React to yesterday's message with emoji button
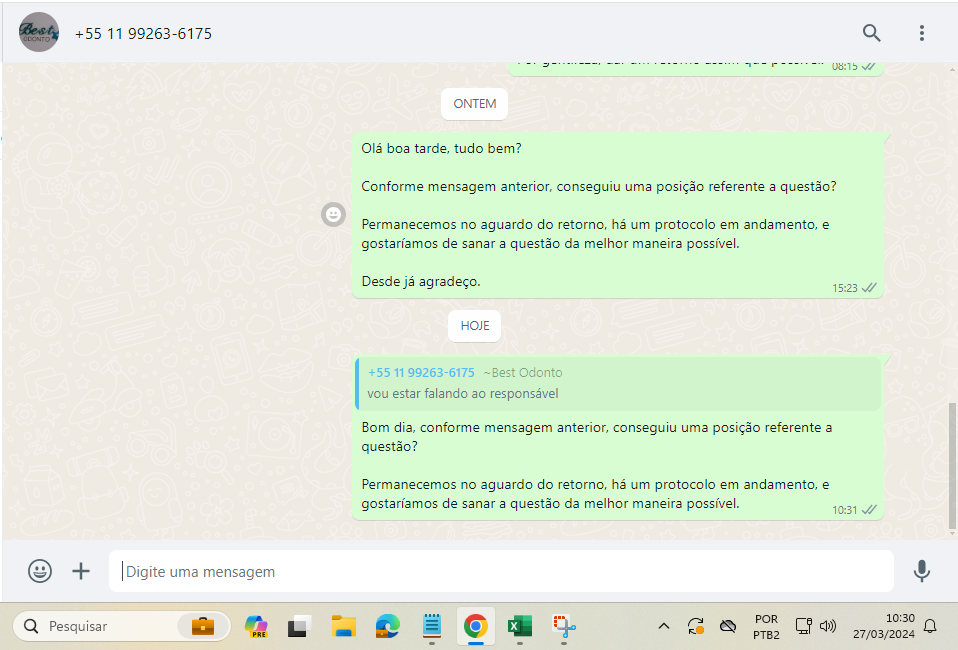 (x=333, y=214)
